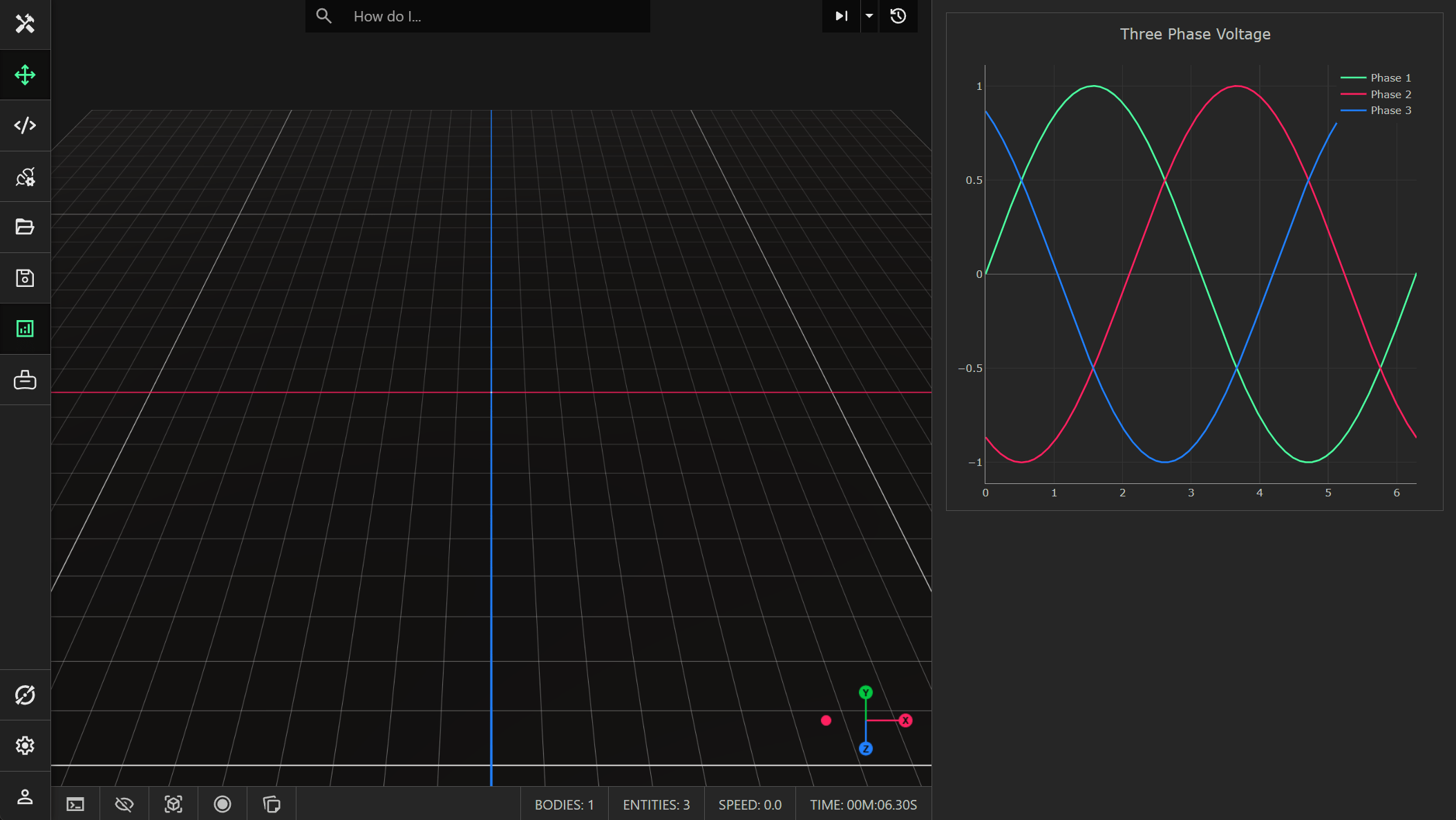Open the user account icon

point(25,796)
